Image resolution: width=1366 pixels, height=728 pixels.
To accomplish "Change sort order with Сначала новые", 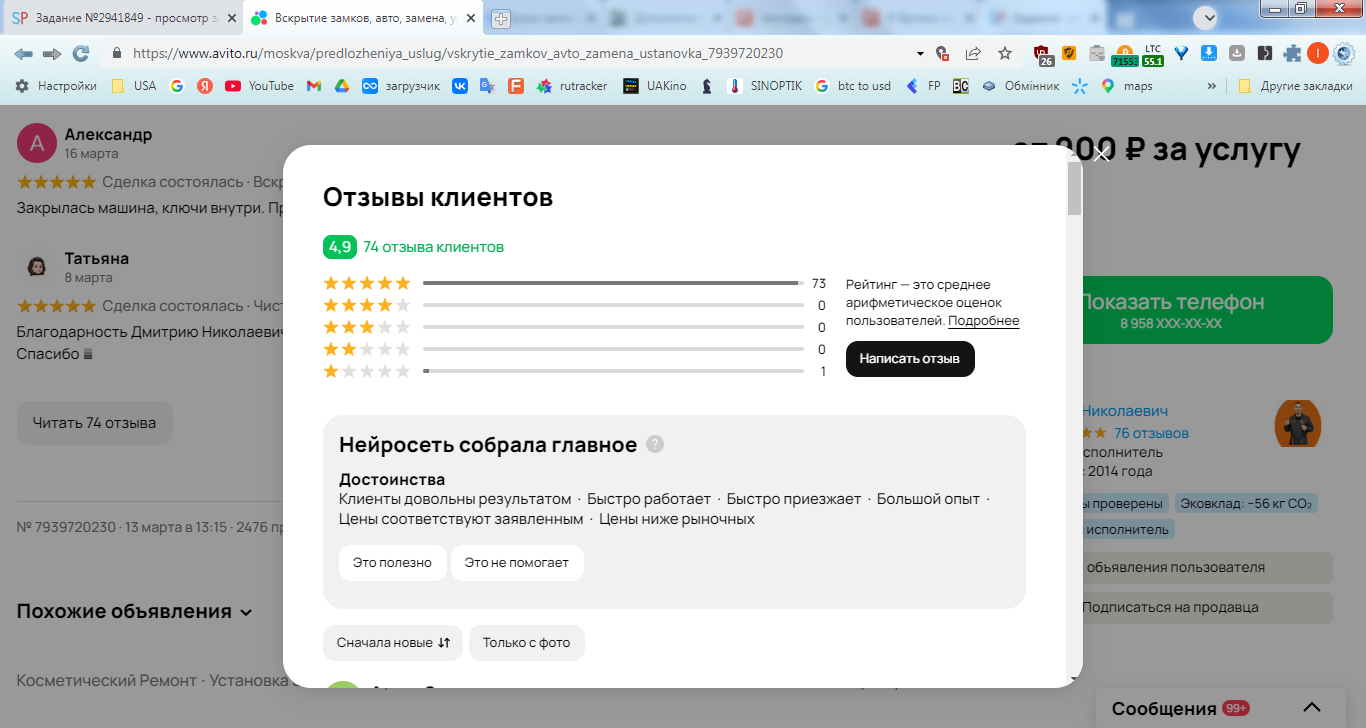I will 393,643.
